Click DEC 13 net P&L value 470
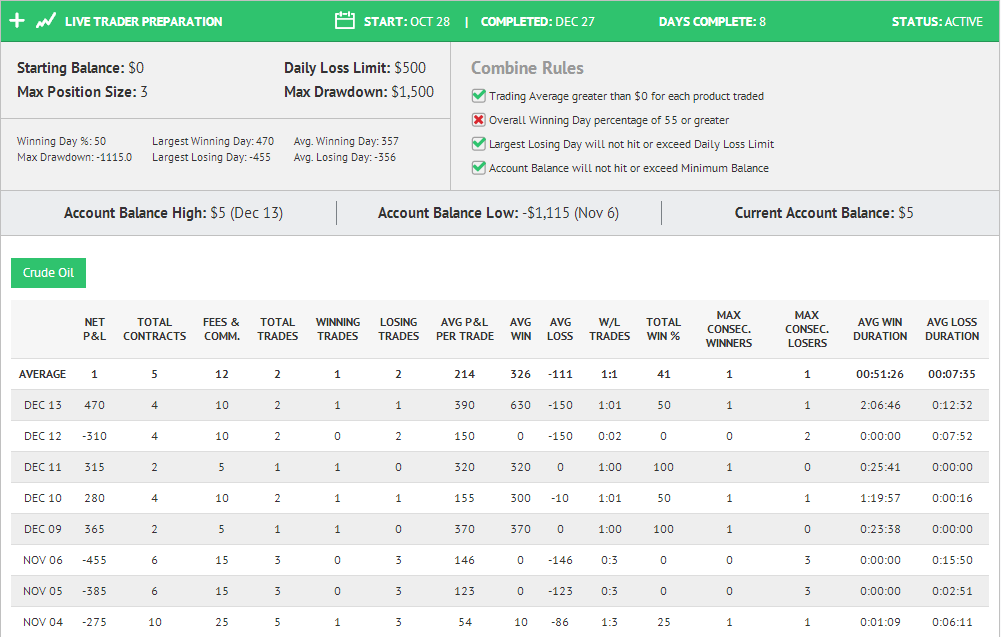The height and width of the screenshot is (637, 1001). pos(94,405)
